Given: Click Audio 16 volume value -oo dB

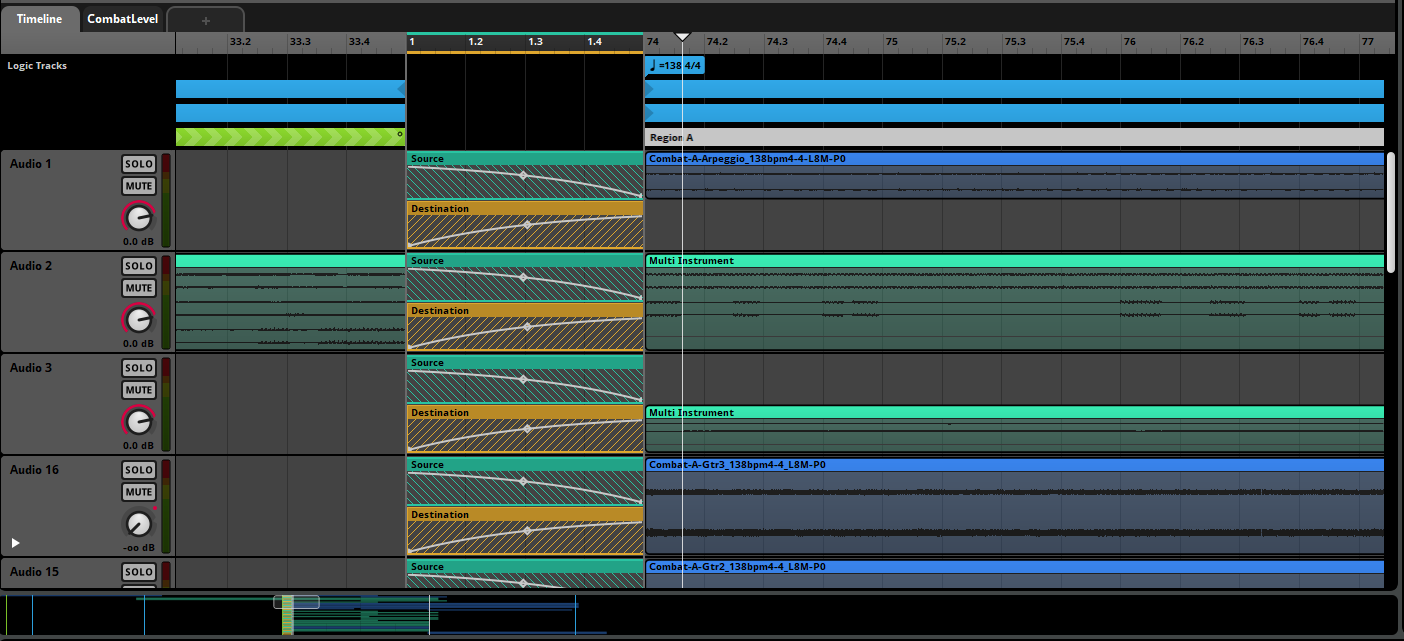Looking at the screenshot, I should (138, 548).
